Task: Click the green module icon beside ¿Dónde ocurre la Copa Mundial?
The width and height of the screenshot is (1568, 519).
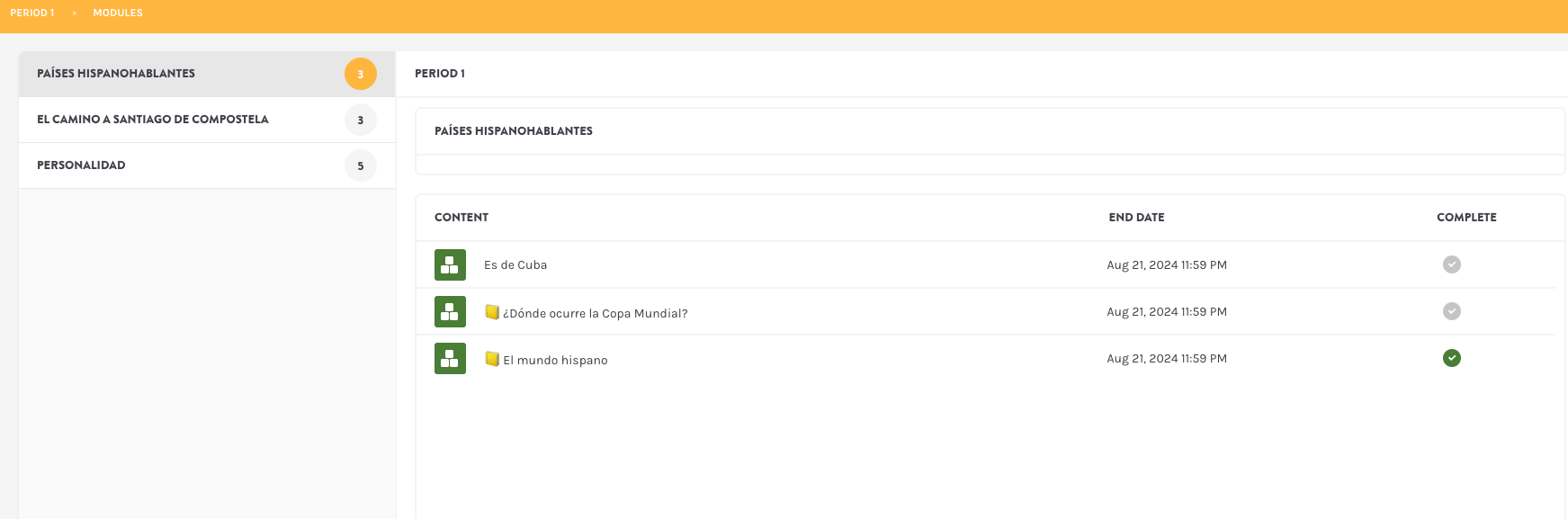Action: (x=450, y=312)
